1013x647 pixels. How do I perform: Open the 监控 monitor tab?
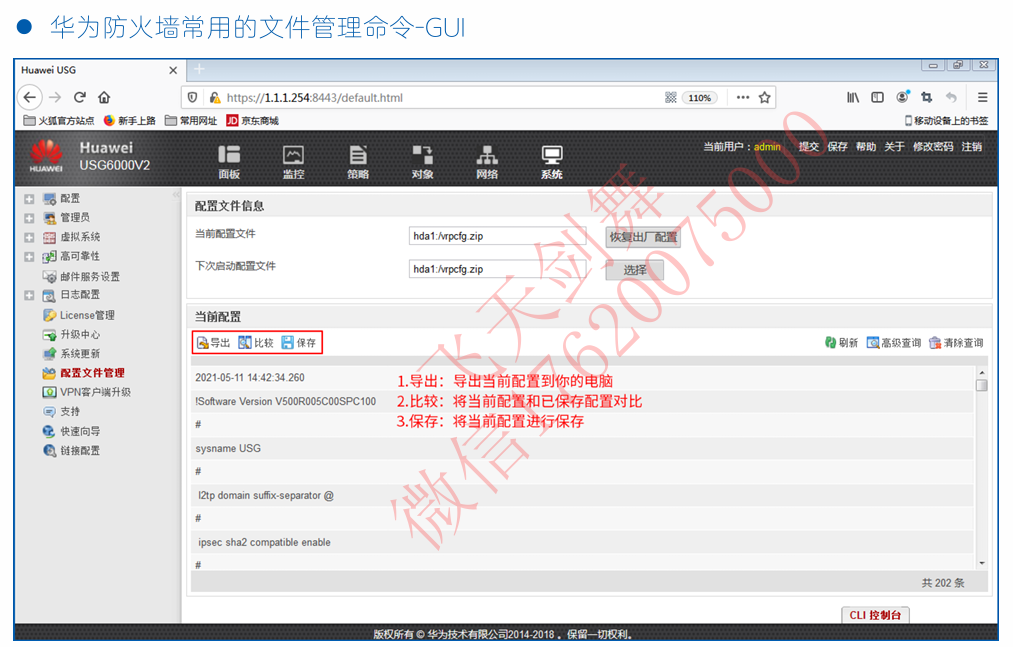[293, 162]
